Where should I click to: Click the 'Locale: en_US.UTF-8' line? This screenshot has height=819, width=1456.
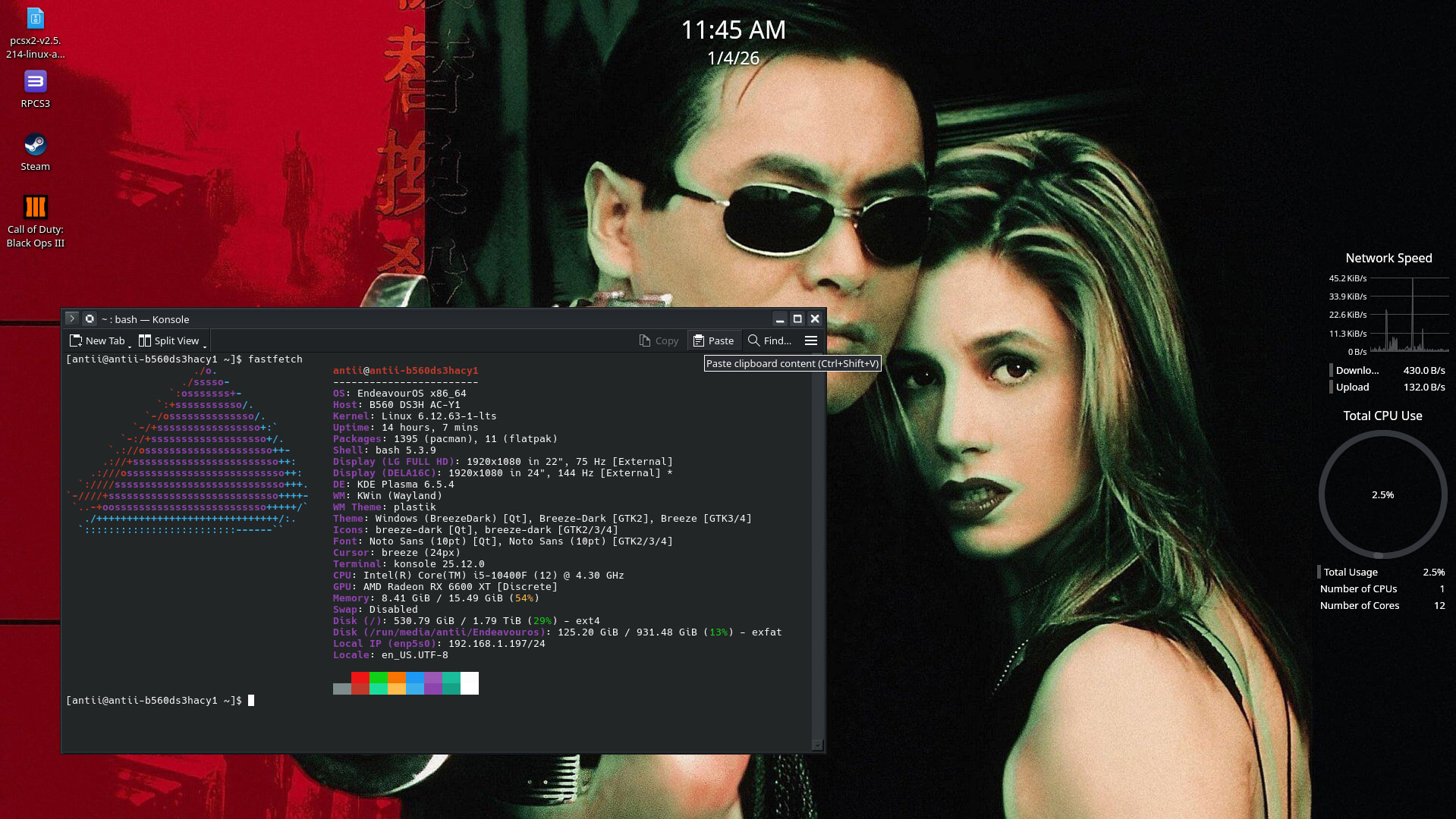391,654
